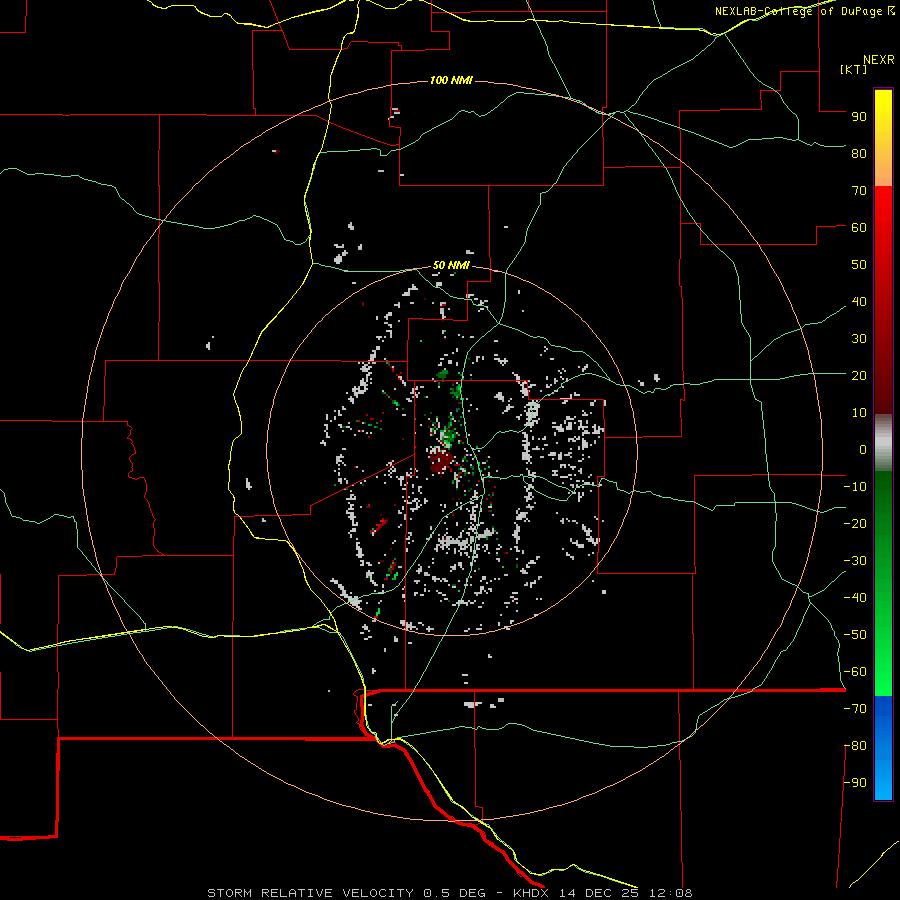
Task: Click the positive 90 scale value
Action: [x=859, y=117]
